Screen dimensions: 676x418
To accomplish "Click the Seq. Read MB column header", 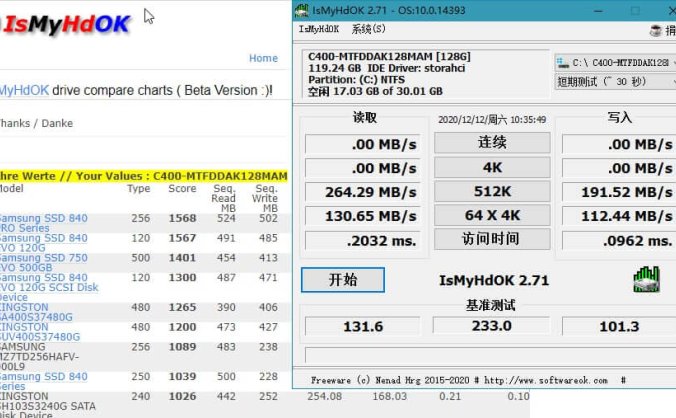I will coord(224,198).
